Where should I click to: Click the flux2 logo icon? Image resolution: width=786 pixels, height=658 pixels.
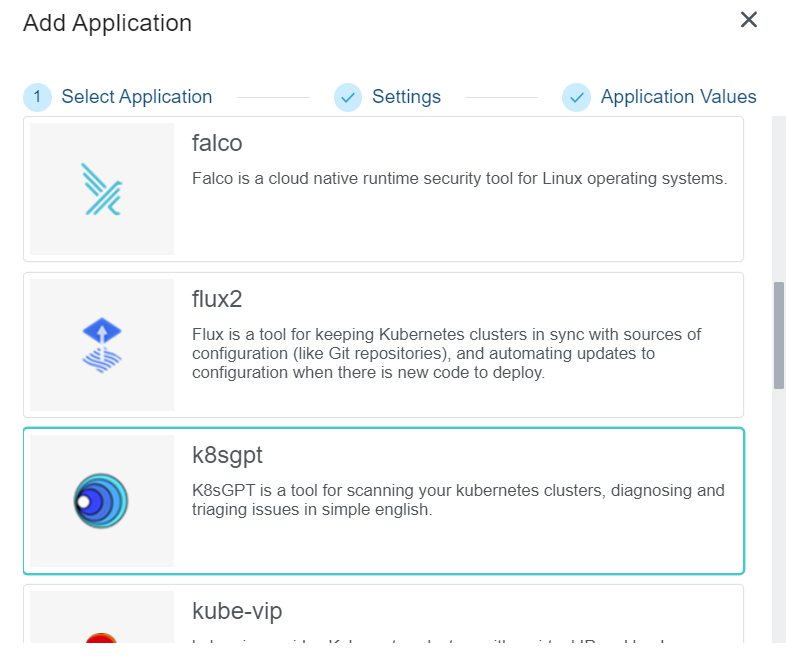(x=101, y=346)
